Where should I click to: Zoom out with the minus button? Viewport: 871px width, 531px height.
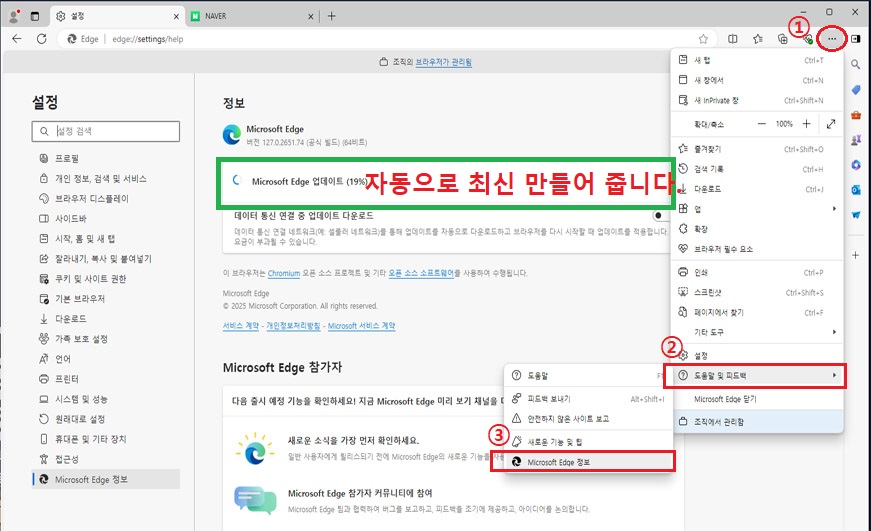tap(762, 124)
